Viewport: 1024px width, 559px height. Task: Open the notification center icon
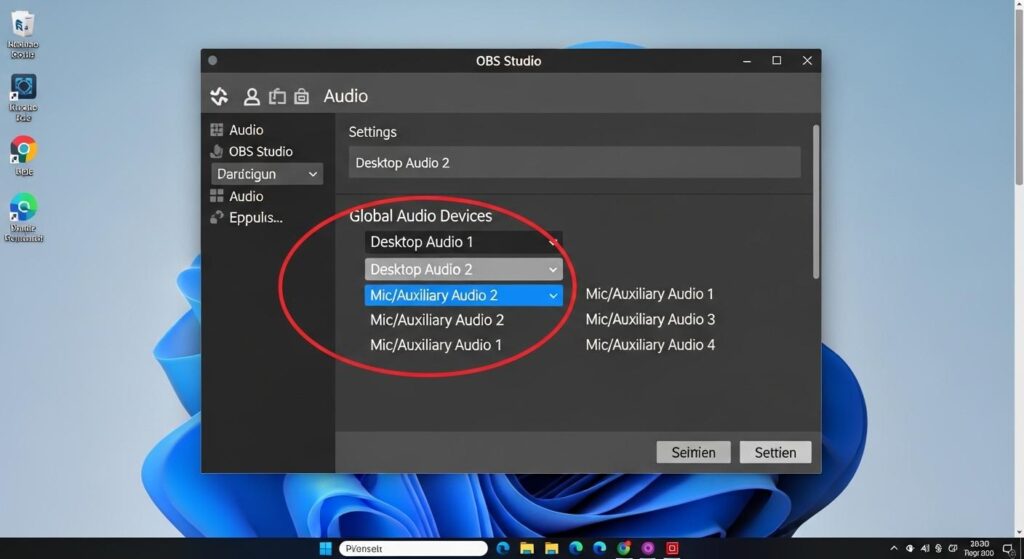pos(1008,549)
